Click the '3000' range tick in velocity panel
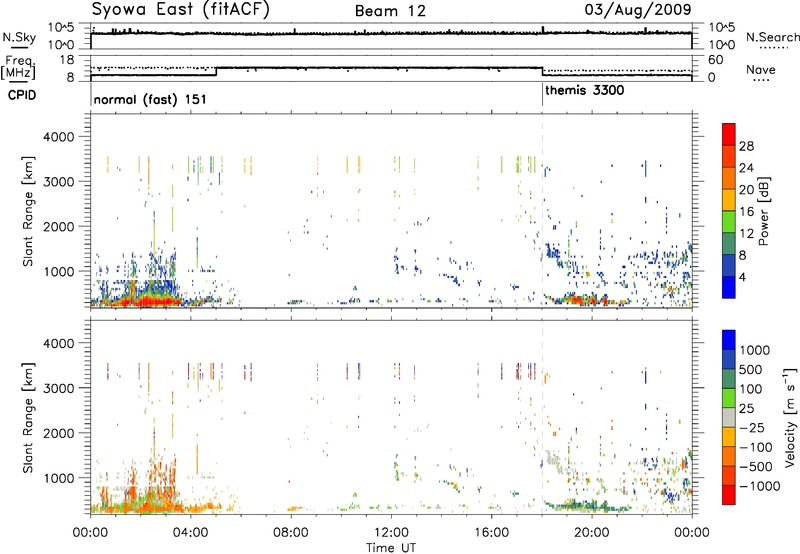The height and width of the screenshot is (554, 800). [58, 388]
